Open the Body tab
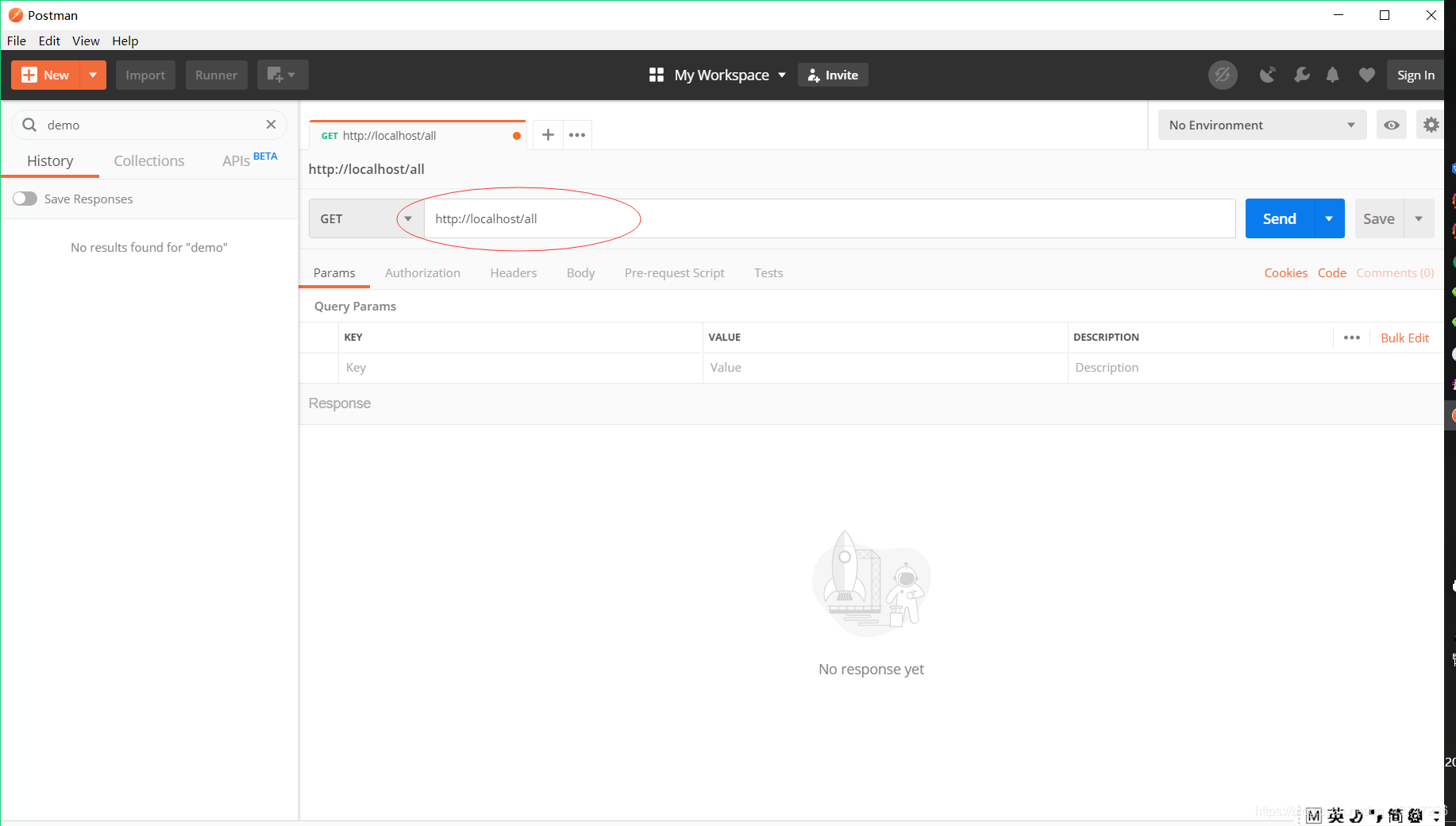Viewport: 1456px width, 826px height. pyautogui.click(x=580, y=272)
